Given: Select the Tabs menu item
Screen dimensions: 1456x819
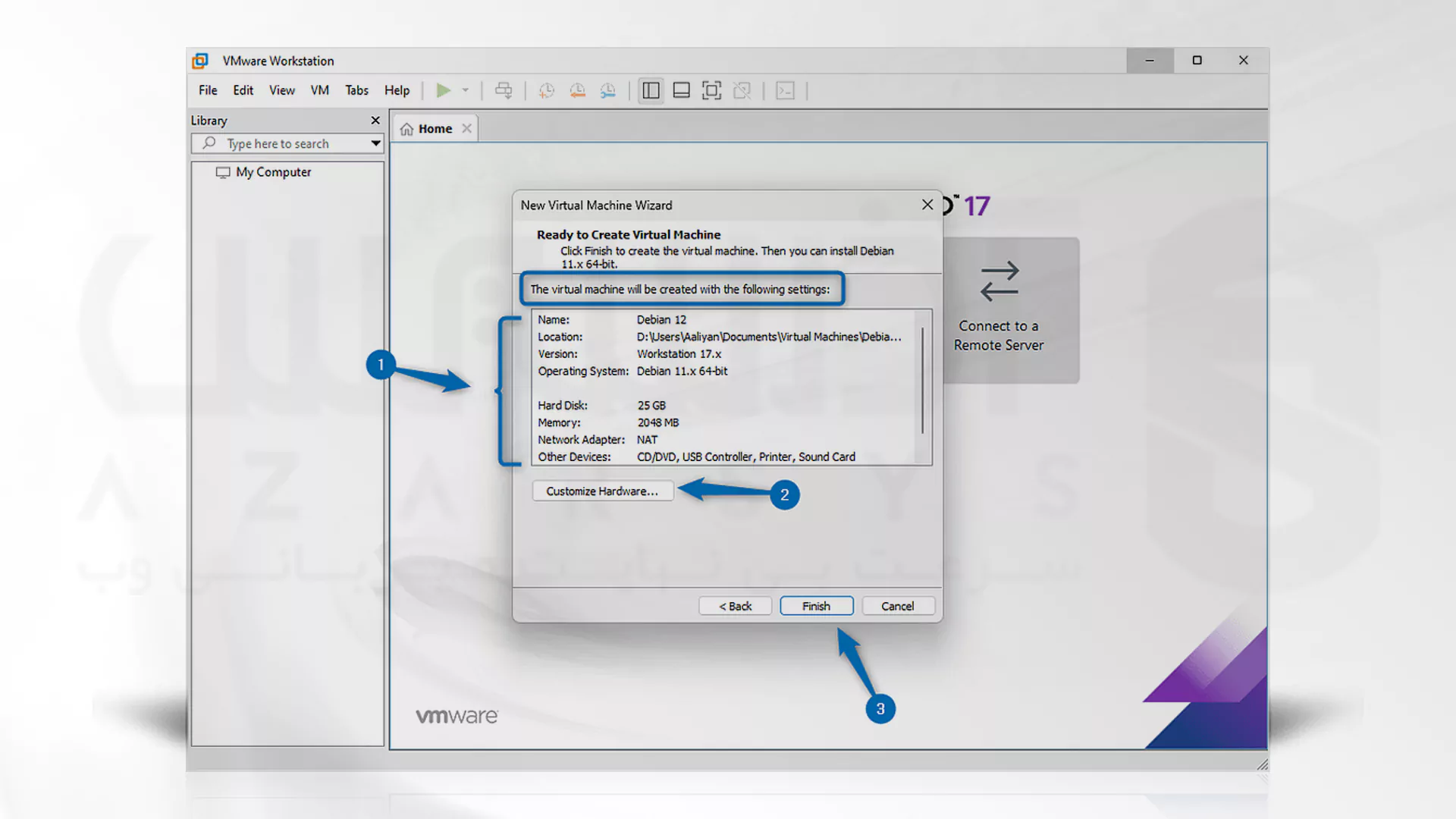Looking at the screenshot, I should (356, 90).
